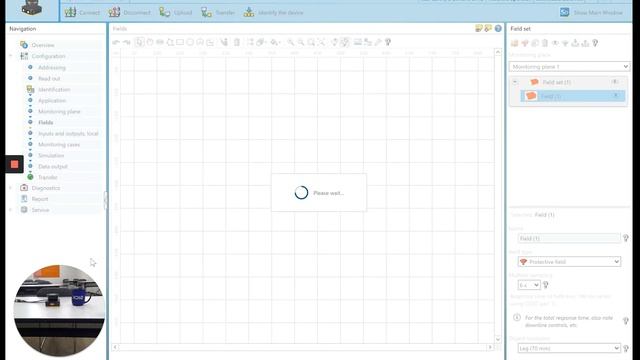640x360 pixels.
Task: Click the trash icon in Field set toolbar
Action: (545, 43)
